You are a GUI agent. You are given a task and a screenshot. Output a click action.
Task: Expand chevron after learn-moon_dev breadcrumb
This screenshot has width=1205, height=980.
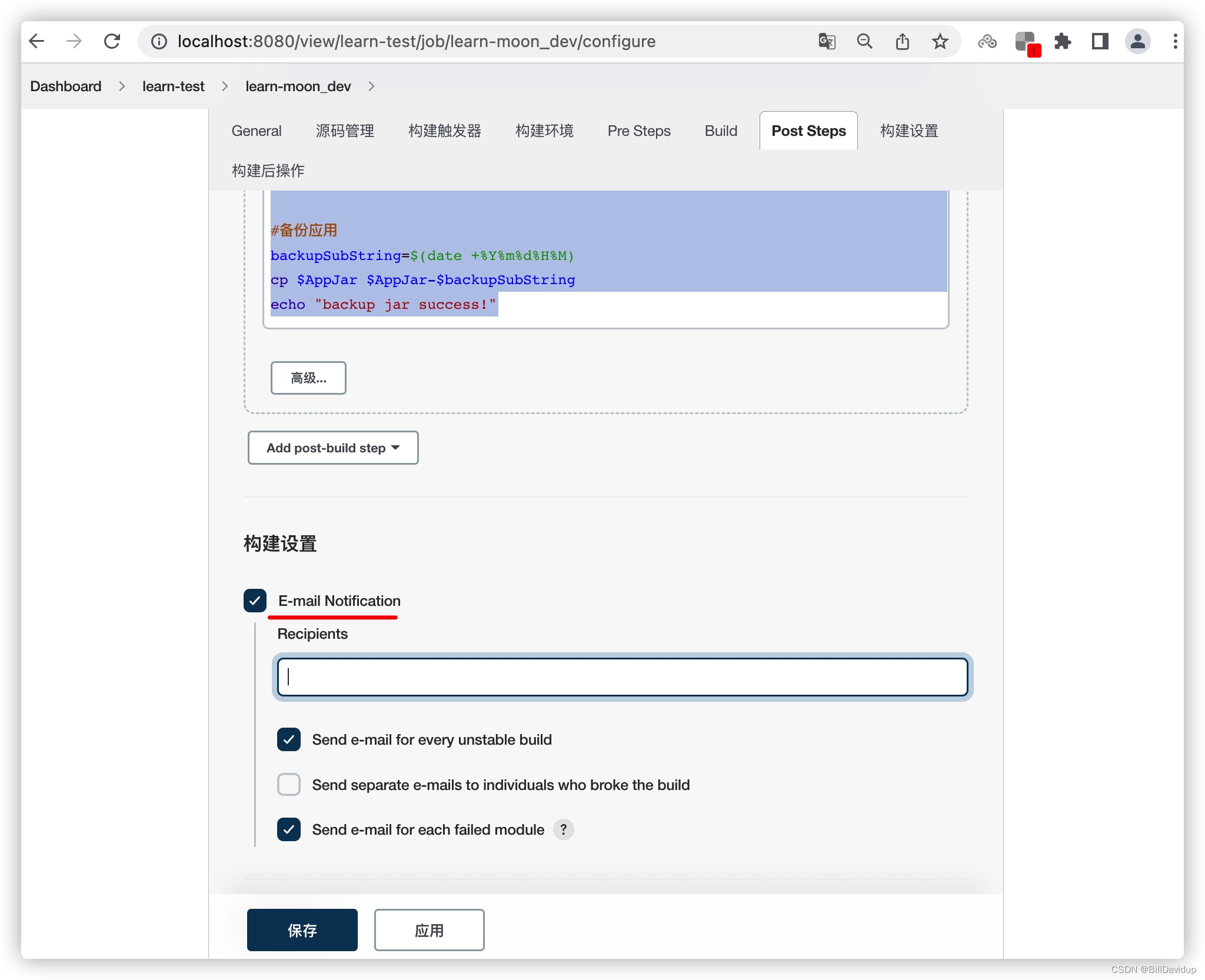coord(371,86)
